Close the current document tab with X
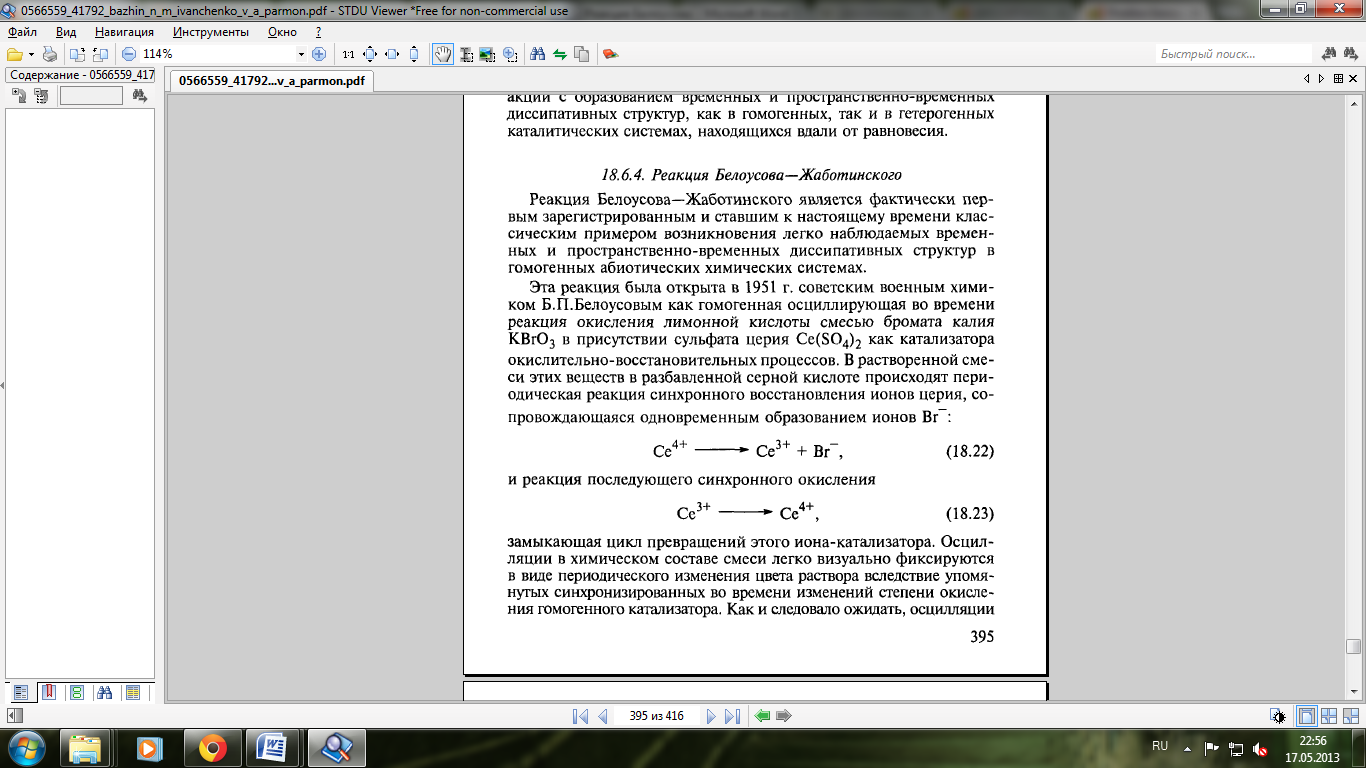Screen dimensions: 1366x768 tap(1354, 78)
